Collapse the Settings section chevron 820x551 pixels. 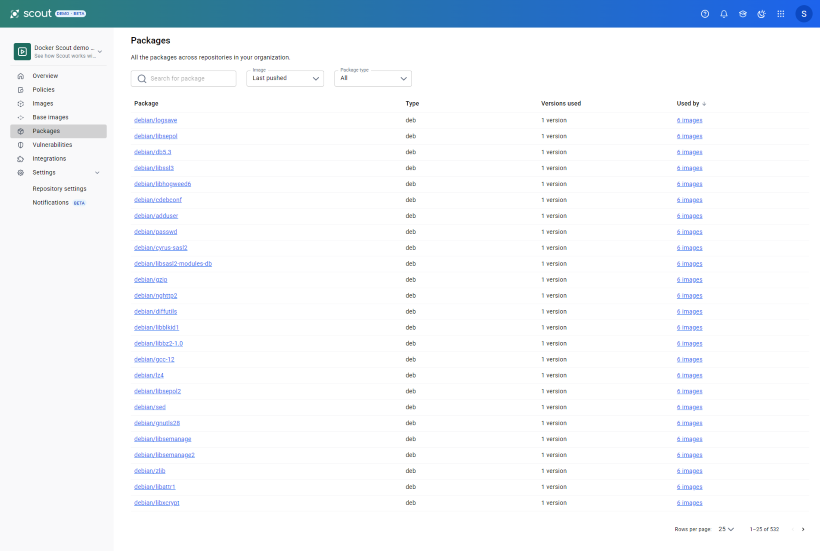97,173
